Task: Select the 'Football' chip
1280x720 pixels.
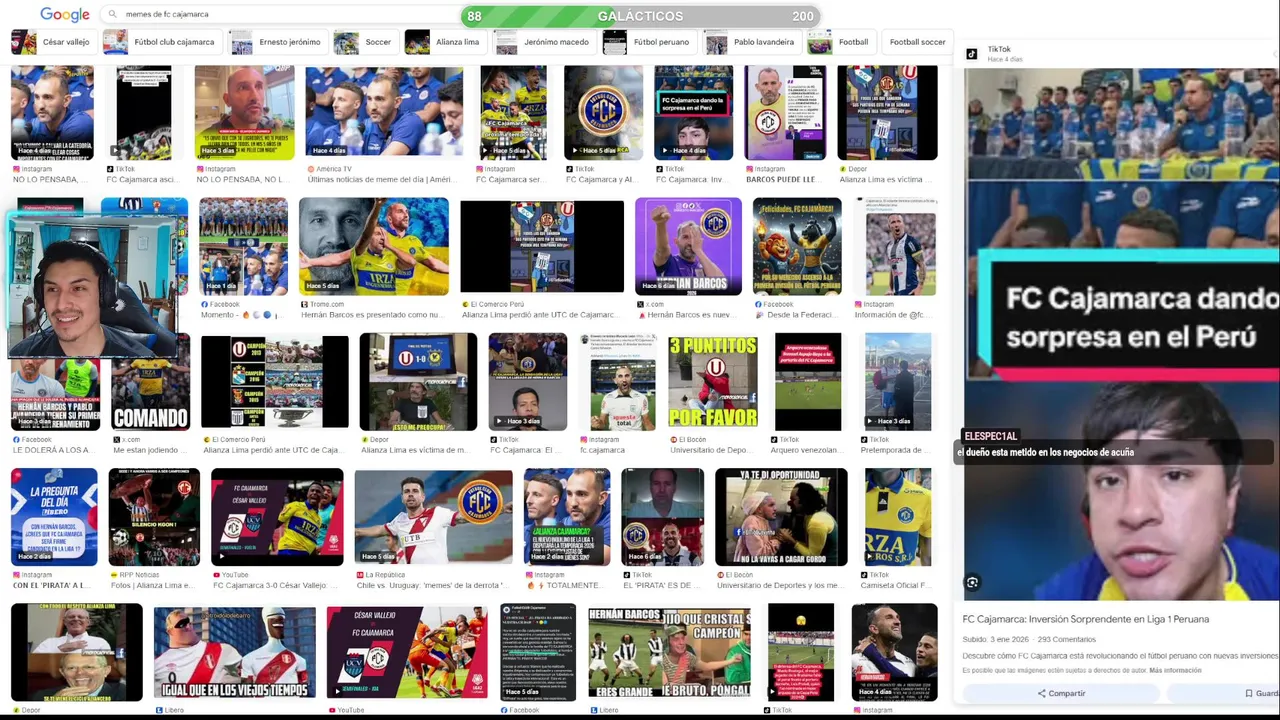Action: point(840,42)
